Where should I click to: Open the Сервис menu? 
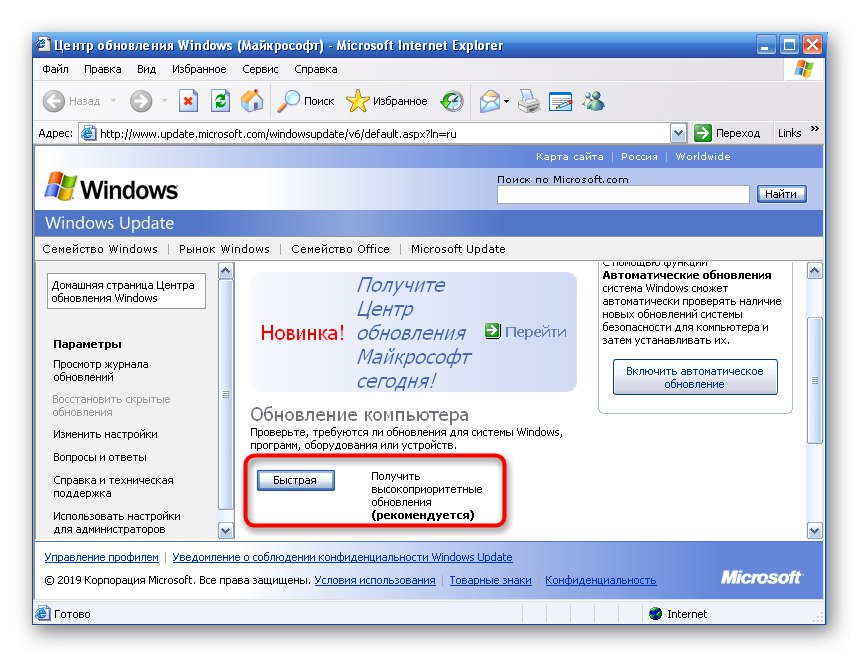(260, 69)
